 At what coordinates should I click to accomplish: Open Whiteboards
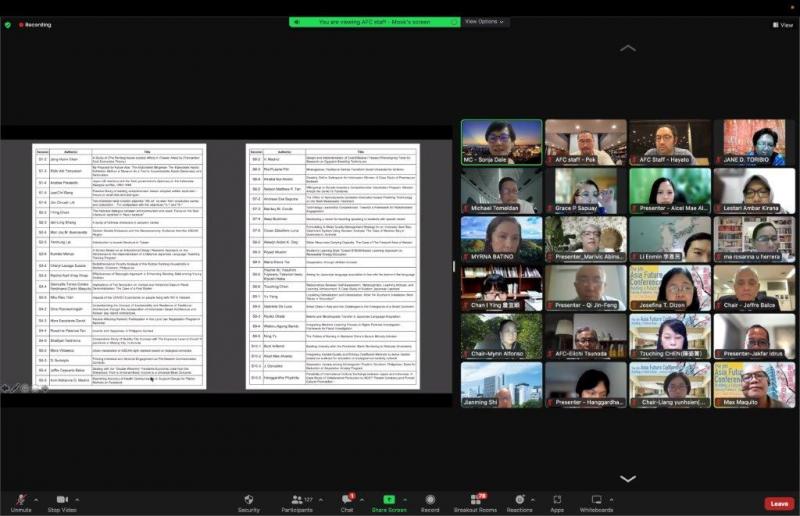tap(596, 501)
